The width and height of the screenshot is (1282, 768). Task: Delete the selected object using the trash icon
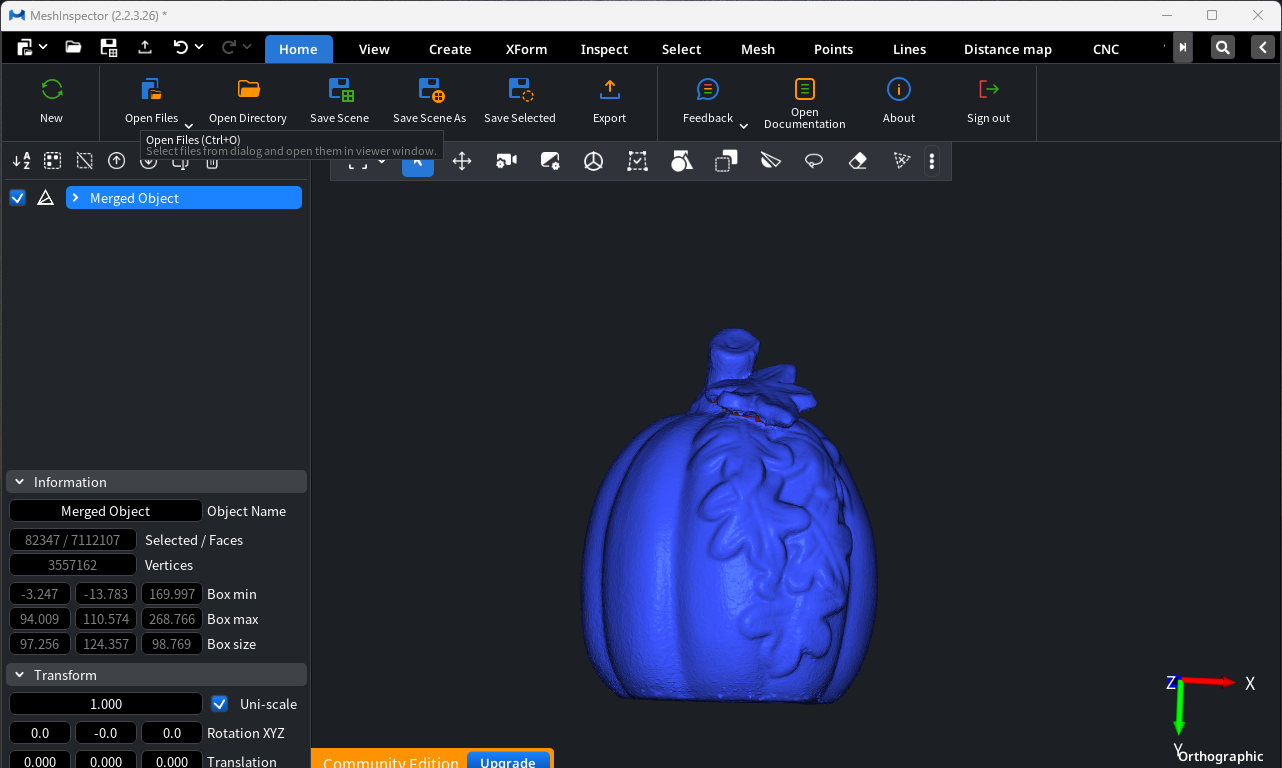tap(211, 162)
